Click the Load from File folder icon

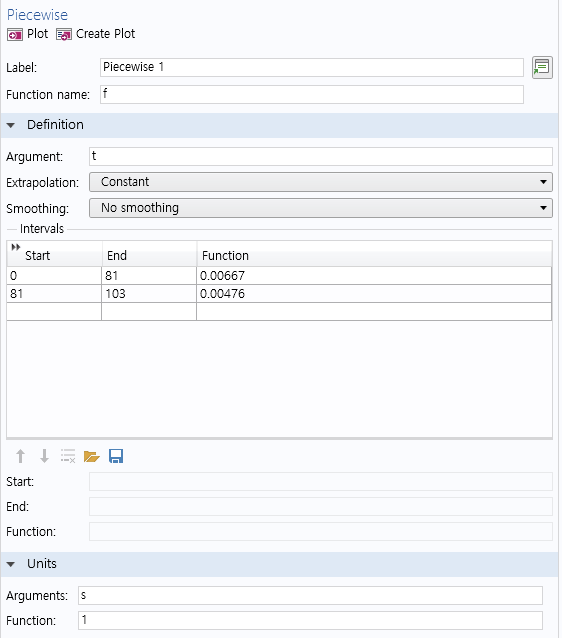point(92,456)
